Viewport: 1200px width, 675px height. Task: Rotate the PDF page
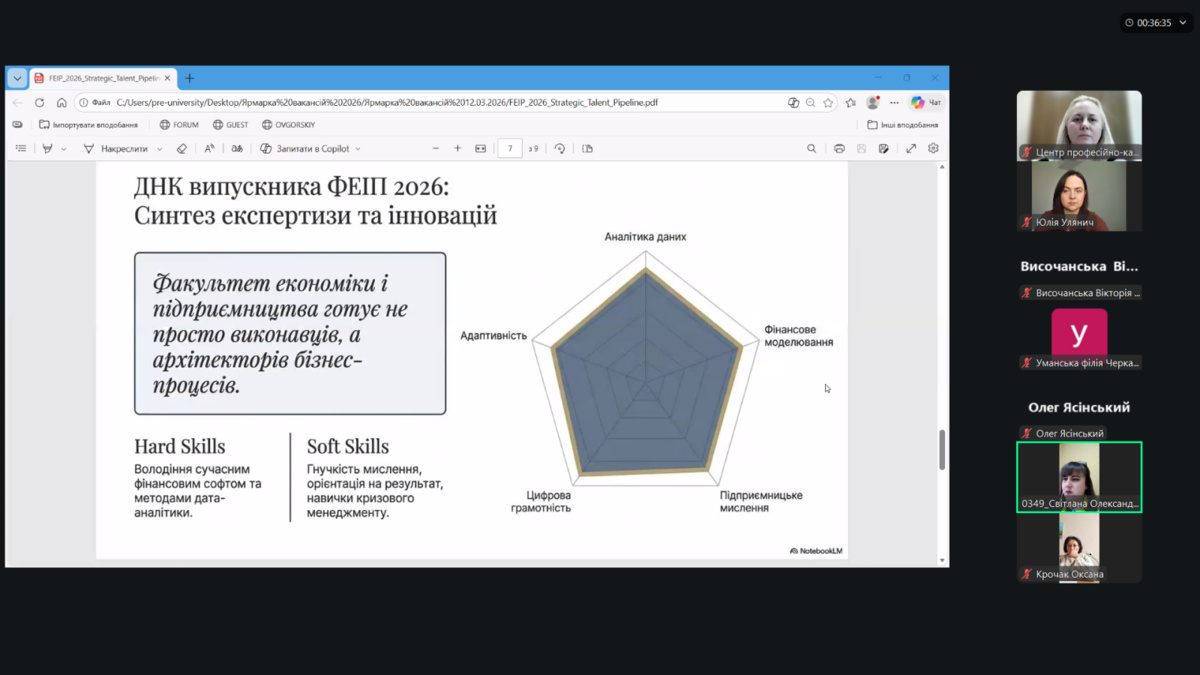(x=560, y=148)
